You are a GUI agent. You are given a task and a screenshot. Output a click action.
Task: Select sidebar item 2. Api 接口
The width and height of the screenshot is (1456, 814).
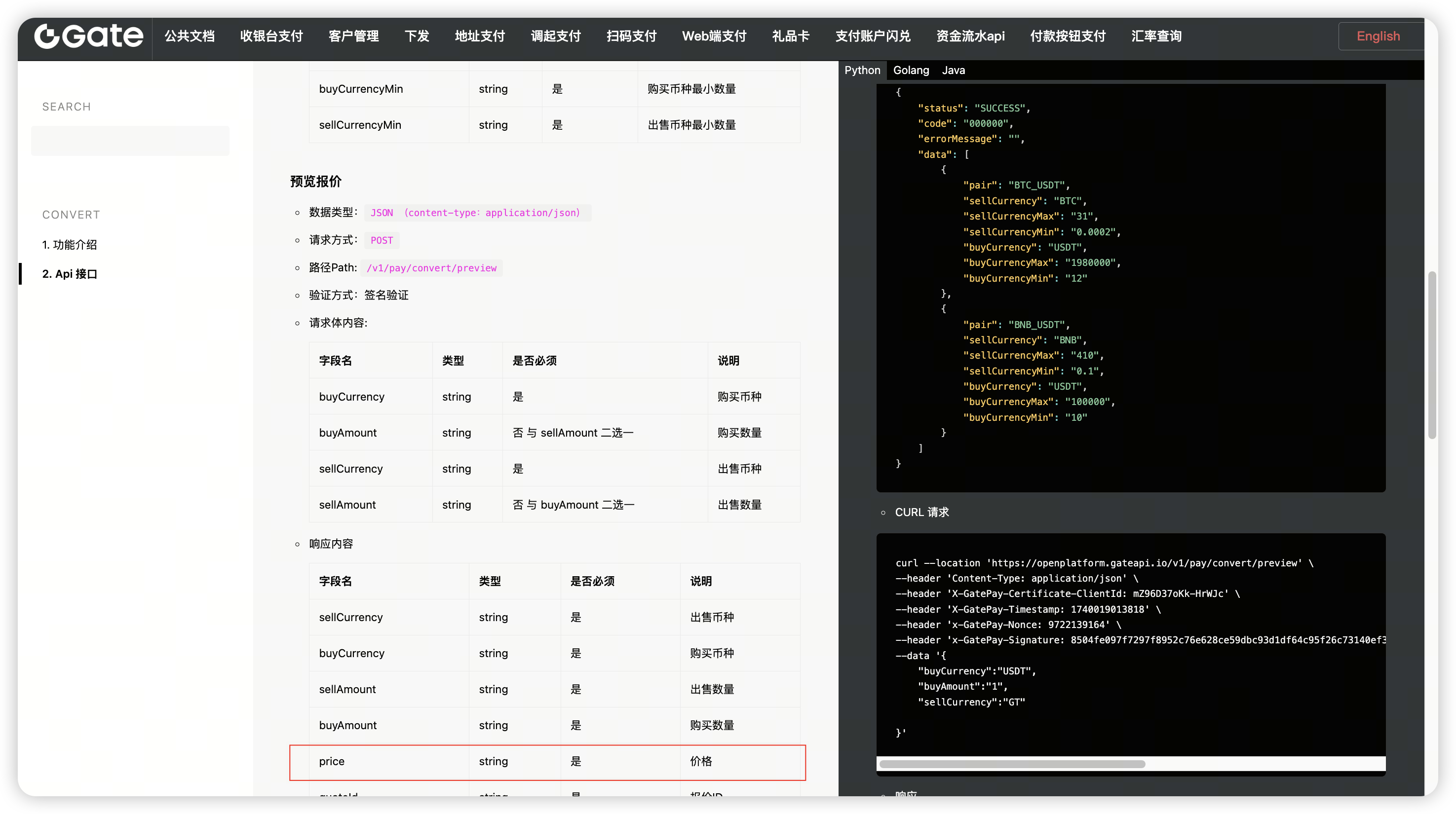[70, 274]
